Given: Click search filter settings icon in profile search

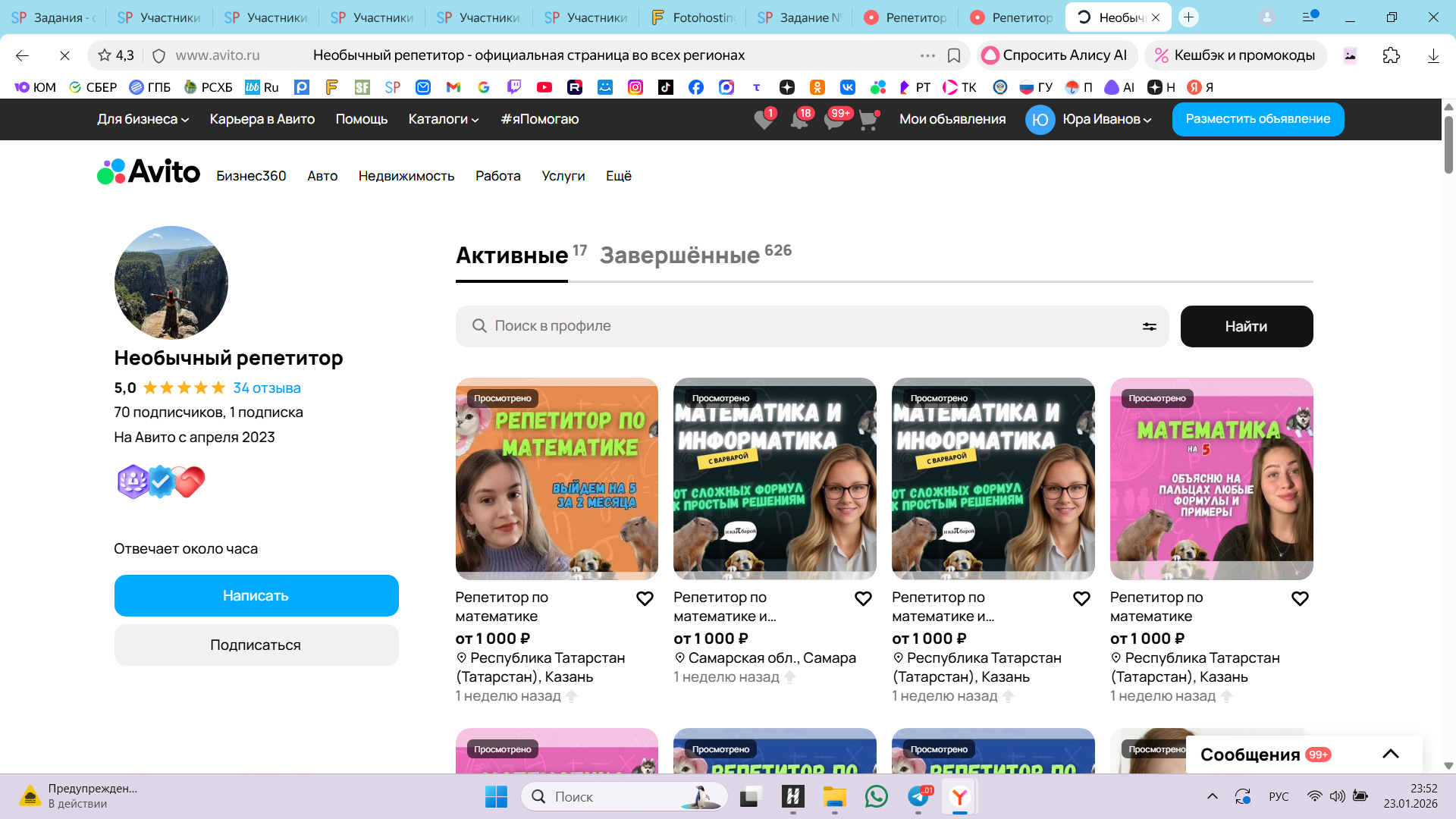Looking at the screenshot, I should [1149, 327].
